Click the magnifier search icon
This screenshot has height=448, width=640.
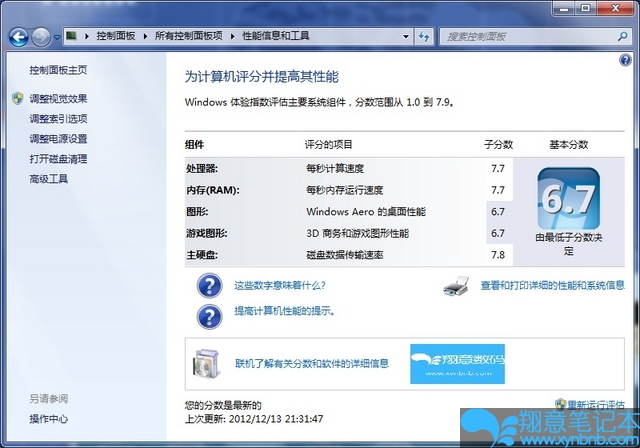point(622,36)
